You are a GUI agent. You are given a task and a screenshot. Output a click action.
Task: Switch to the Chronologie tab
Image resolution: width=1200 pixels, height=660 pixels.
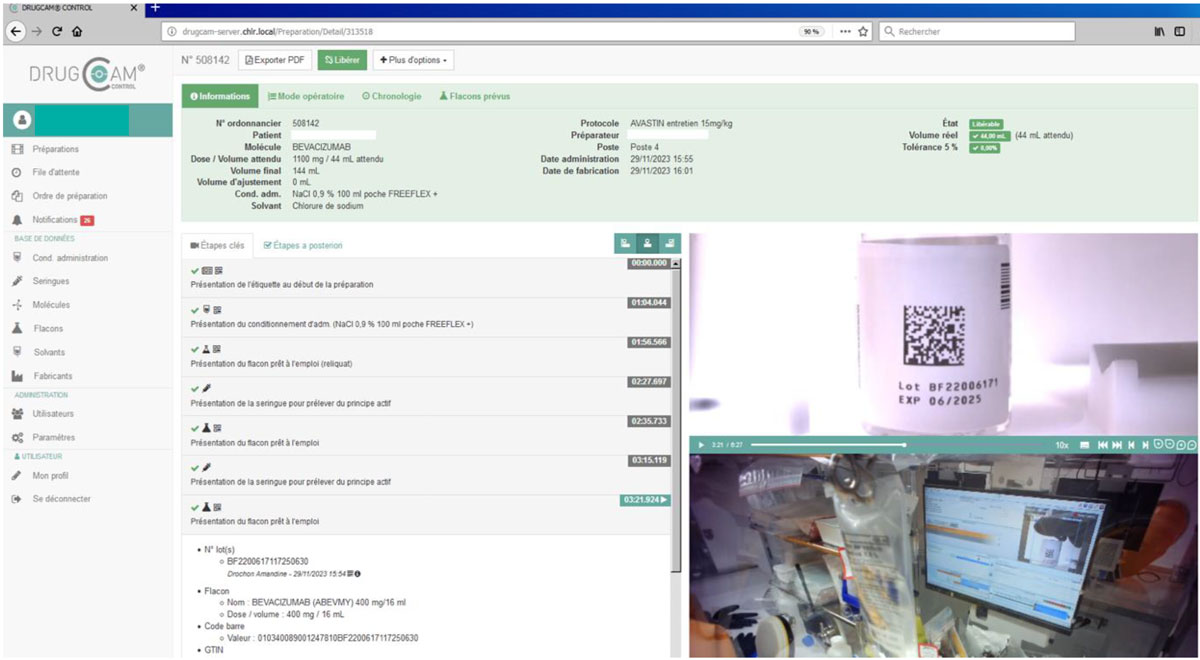[391, 97]
